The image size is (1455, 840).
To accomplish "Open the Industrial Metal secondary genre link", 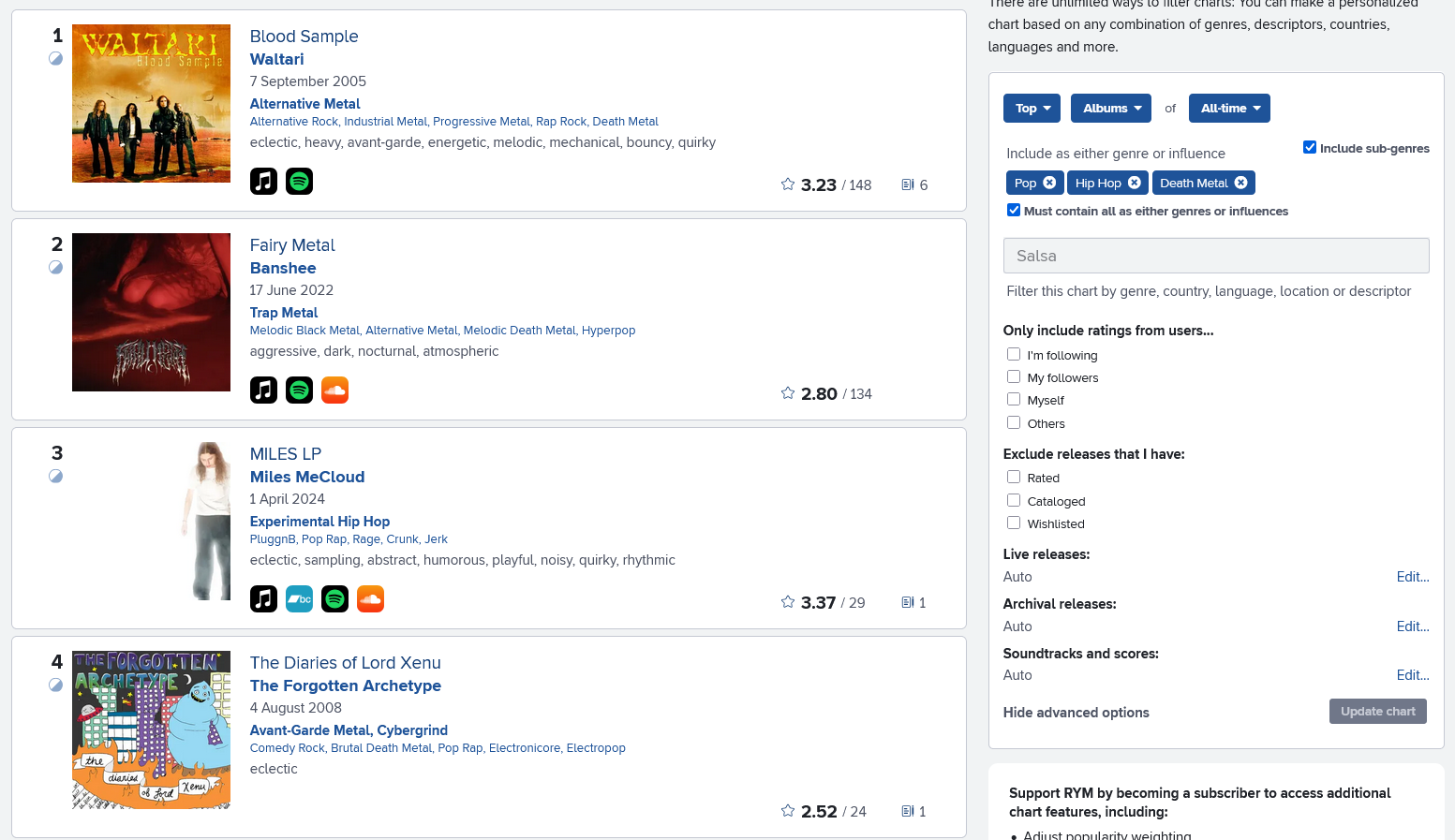I will (x=385, y=122).
